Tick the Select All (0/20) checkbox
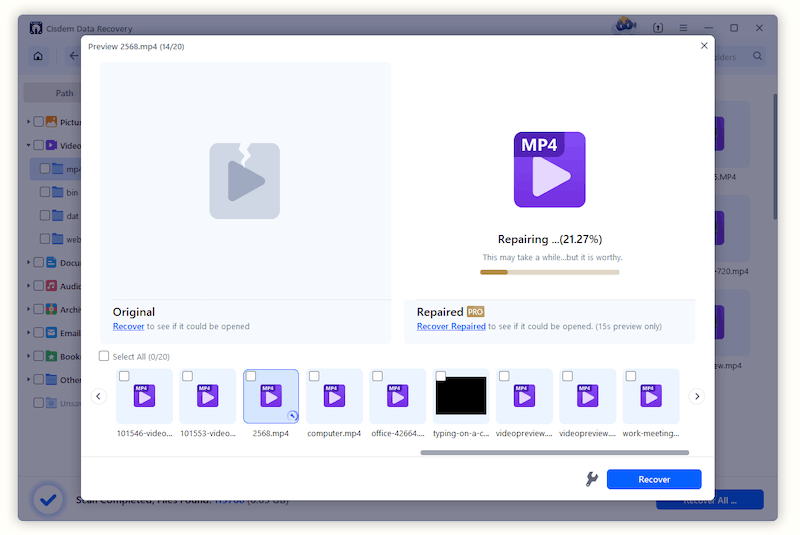 pyautogui.click(x=104, y=356)
